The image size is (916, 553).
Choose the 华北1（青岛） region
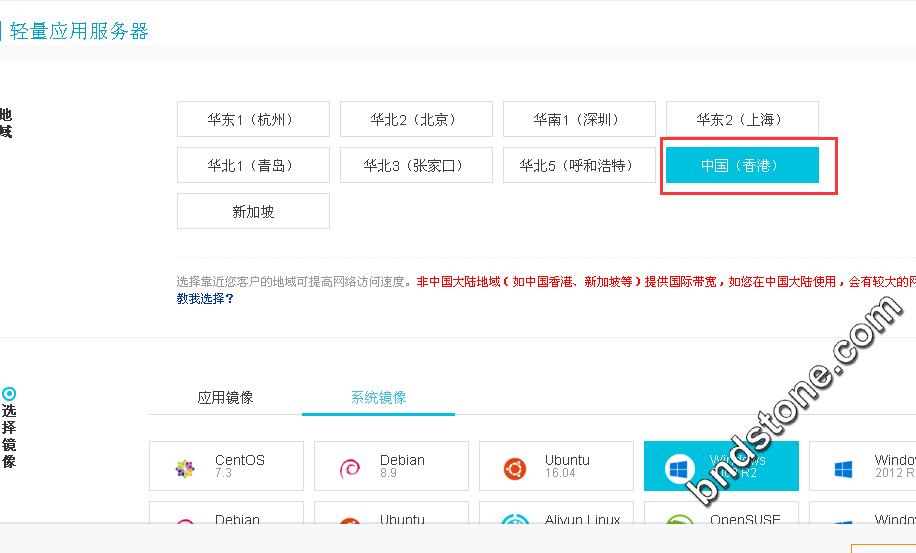click(x=253, y=165)
